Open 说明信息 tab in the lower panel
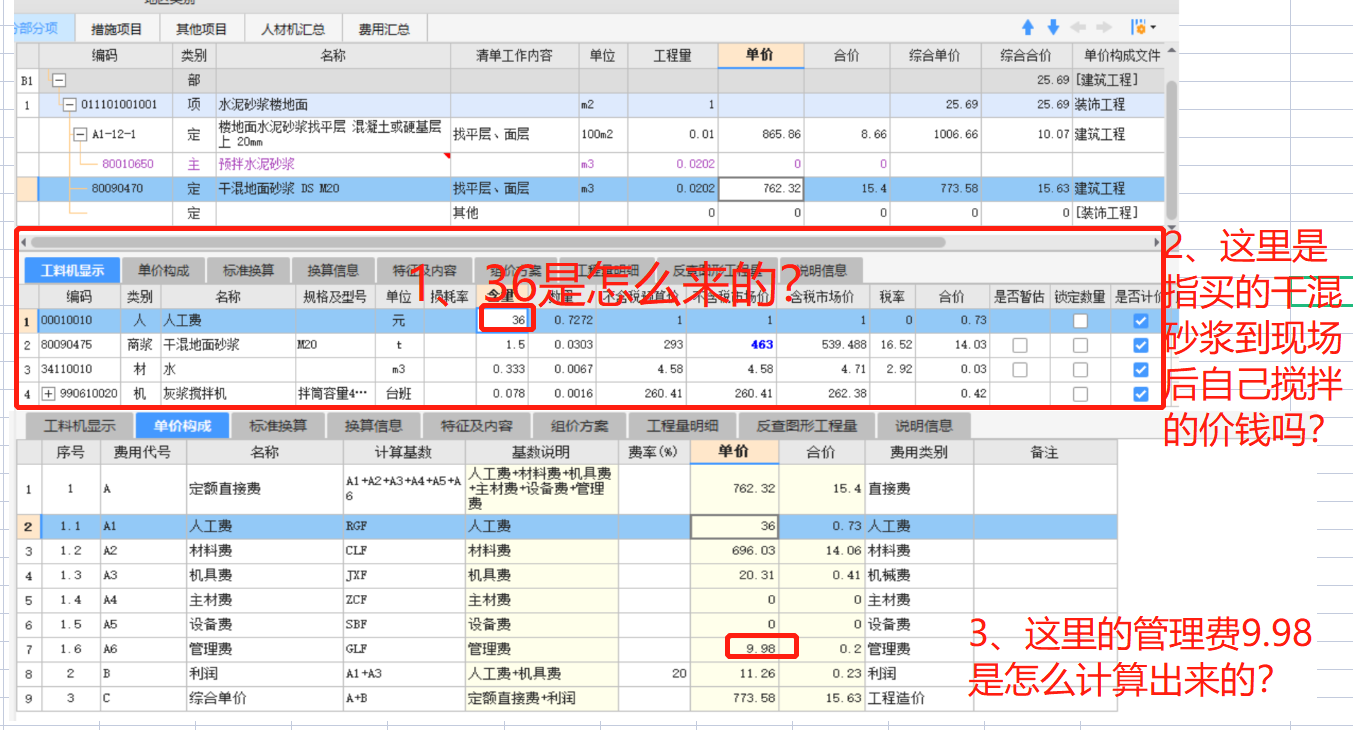1353x730 pixels. click(924, 426)
